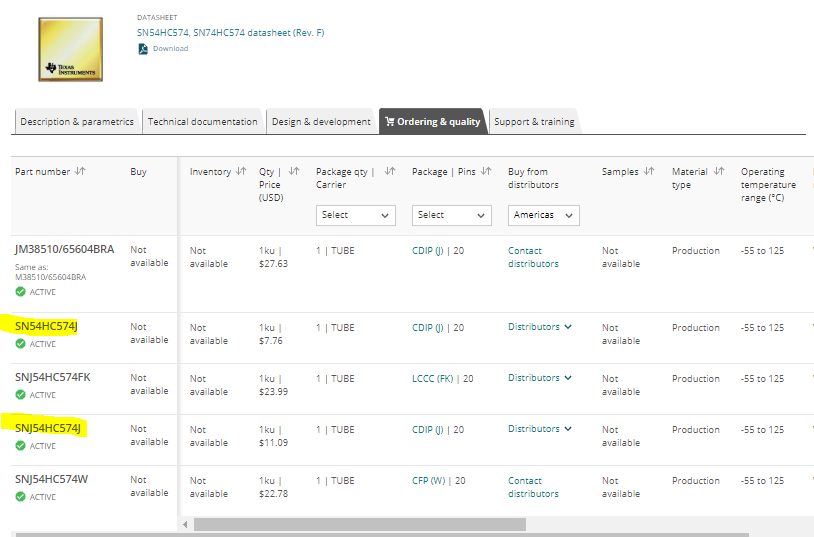Sort by Inventory arrows icon
Screen dimensions: 814x537
pyautogui.click(x=241, y=171)
